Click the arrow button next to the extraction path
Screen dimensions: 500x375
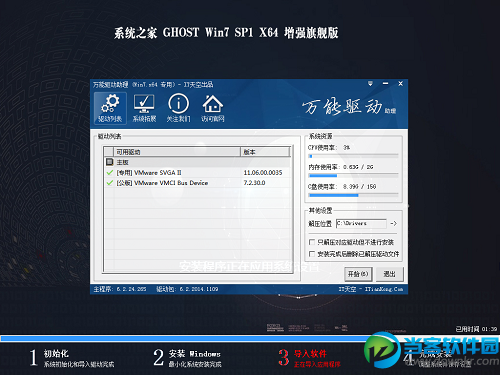[394, 223]
